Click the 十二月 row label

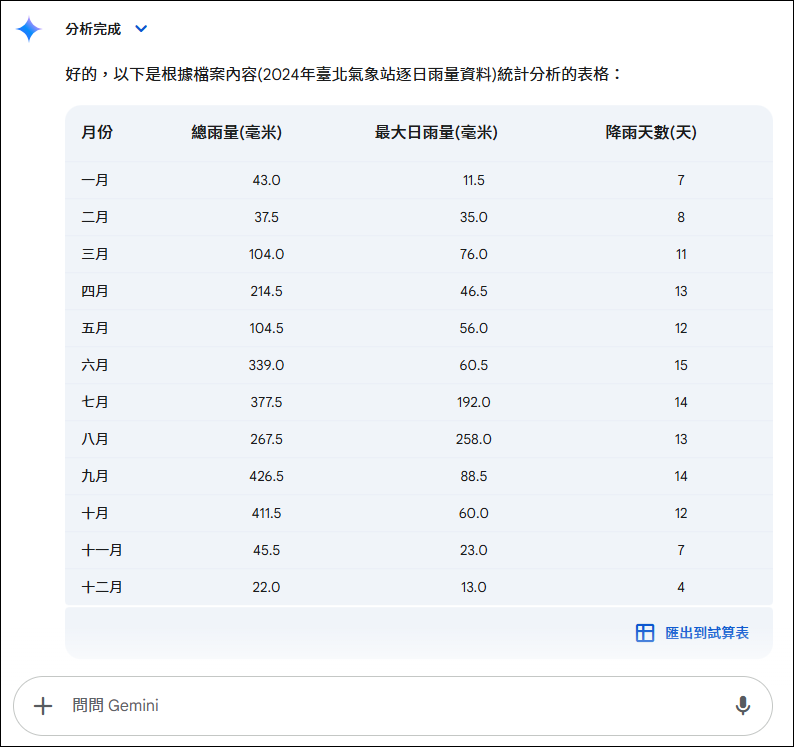102,586
